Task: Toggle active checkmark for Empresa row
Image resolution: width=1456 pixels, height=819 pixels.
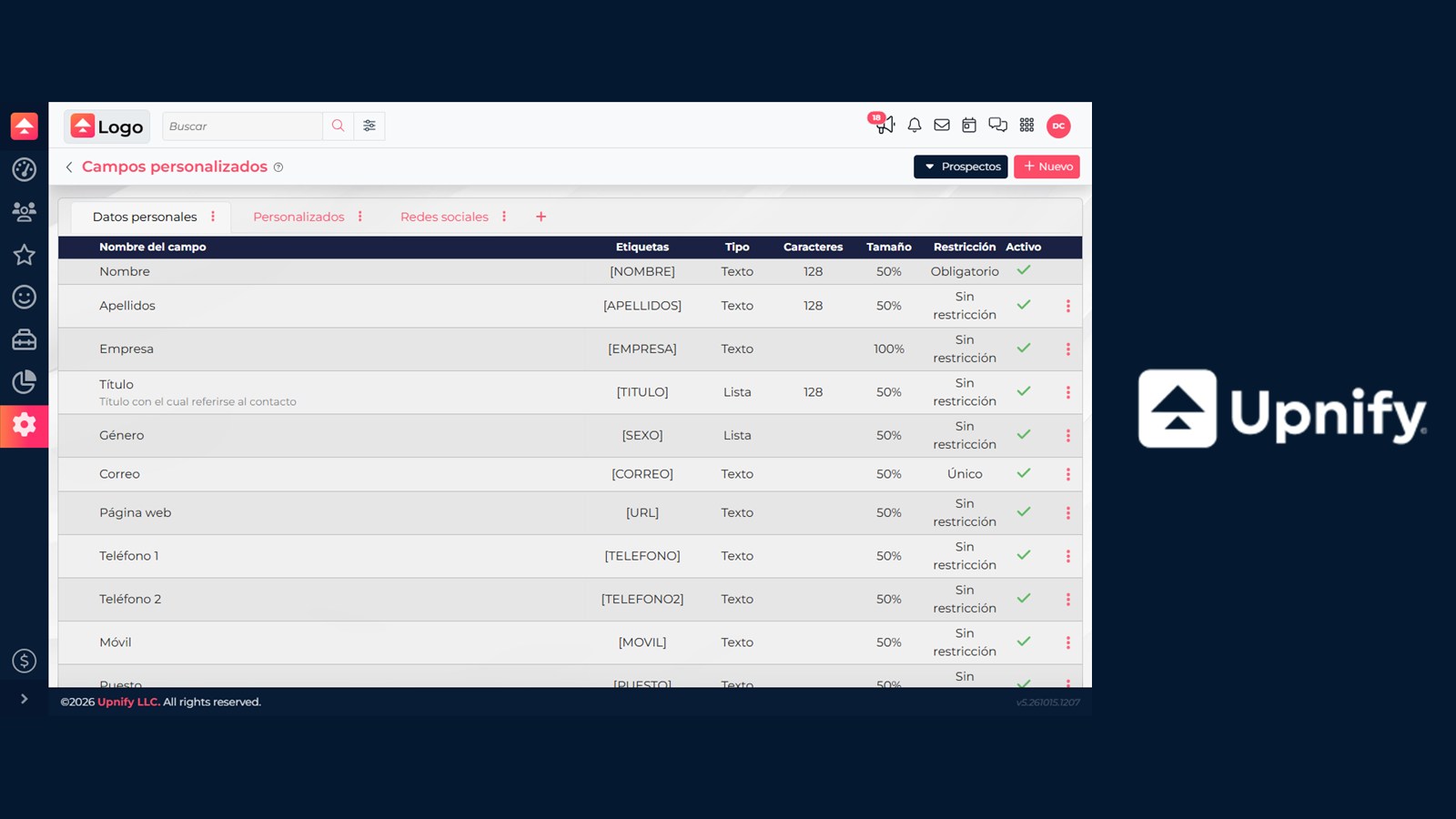Action: [x=1024, y=348]
